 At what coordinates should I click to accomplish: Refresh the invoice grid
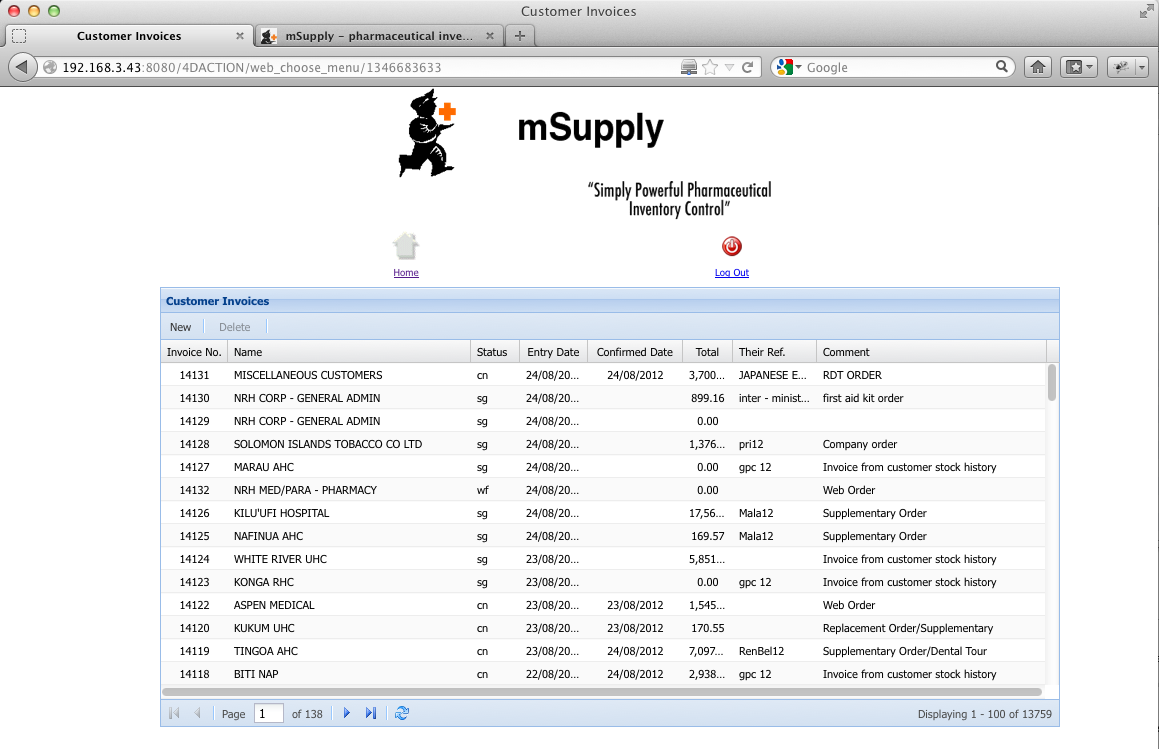402,714
